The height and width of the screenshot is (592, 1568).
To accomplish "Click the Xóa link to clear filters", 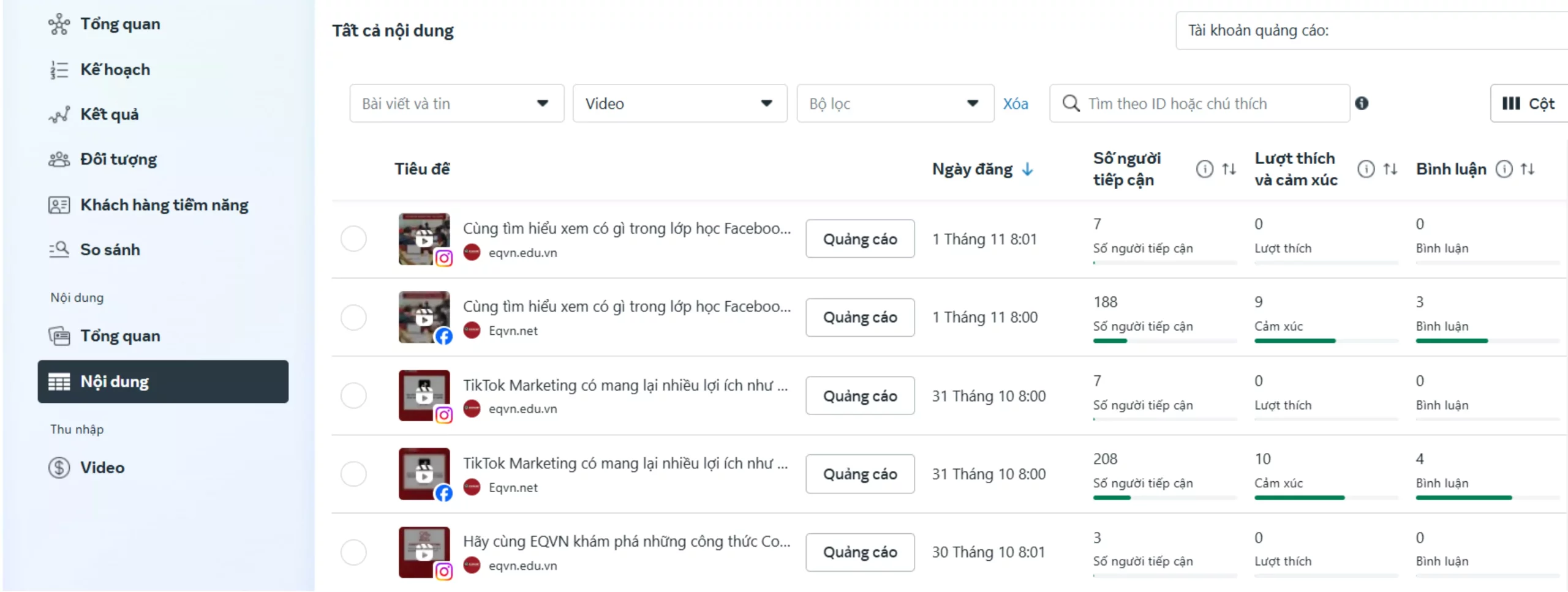I will click(1015, 103).
